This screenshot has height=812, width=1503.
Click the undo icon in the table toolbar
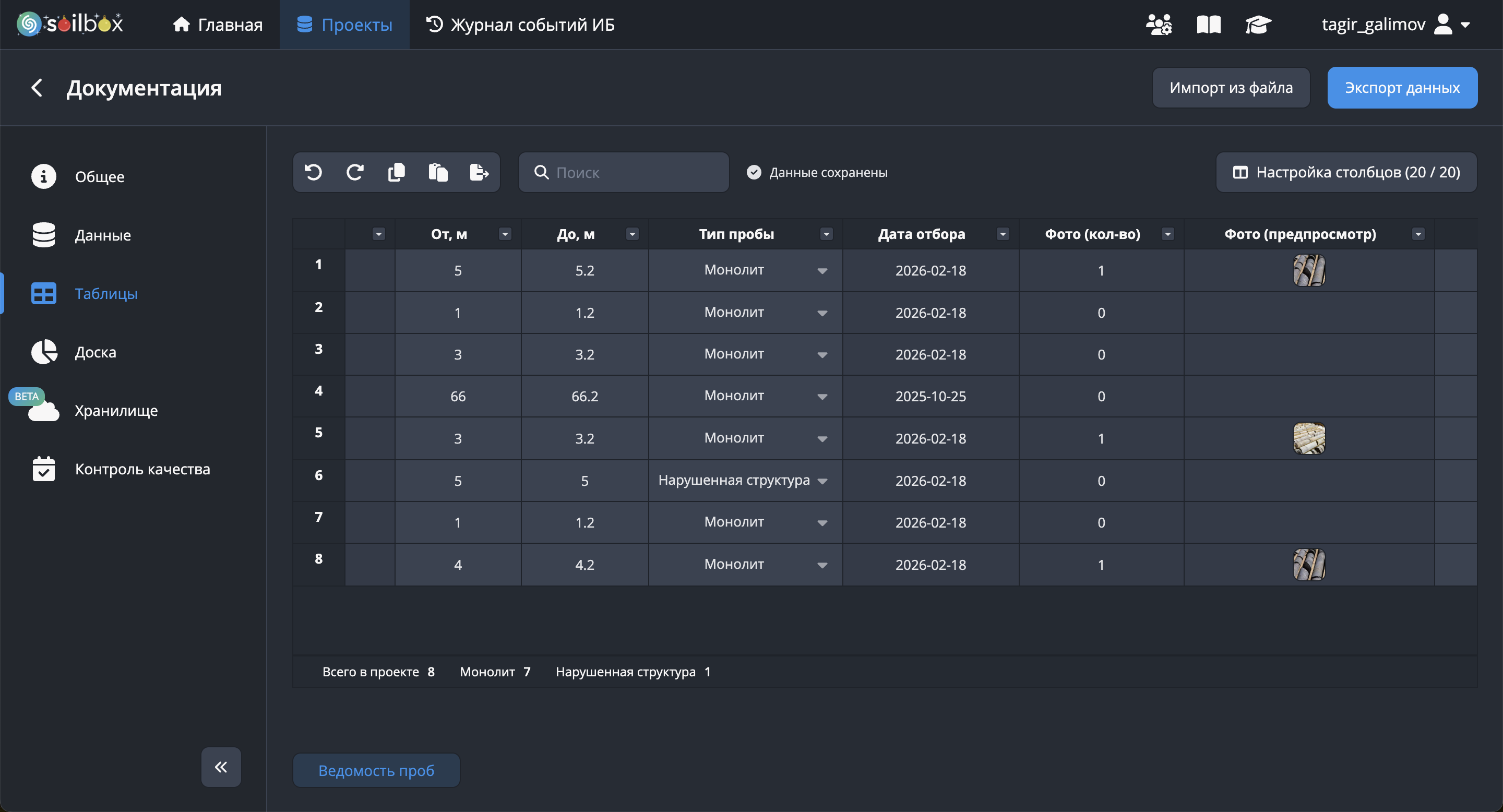coord(313,172)
